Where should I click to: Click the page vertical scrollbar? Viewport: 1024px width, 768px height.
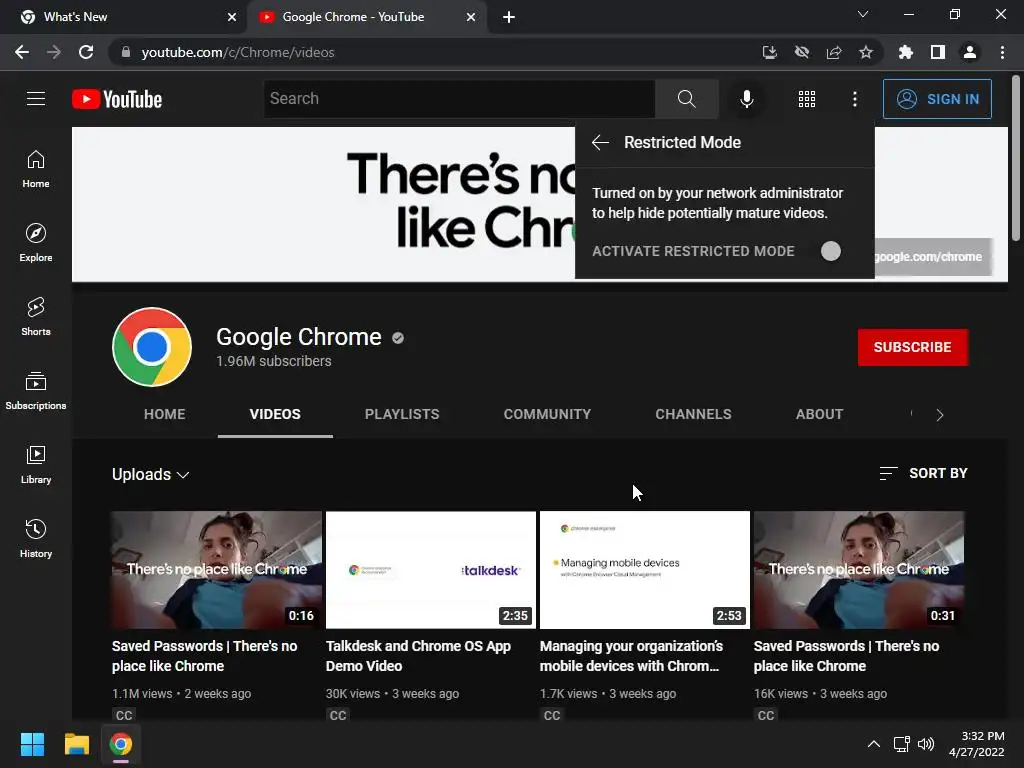click(1016, 158)
